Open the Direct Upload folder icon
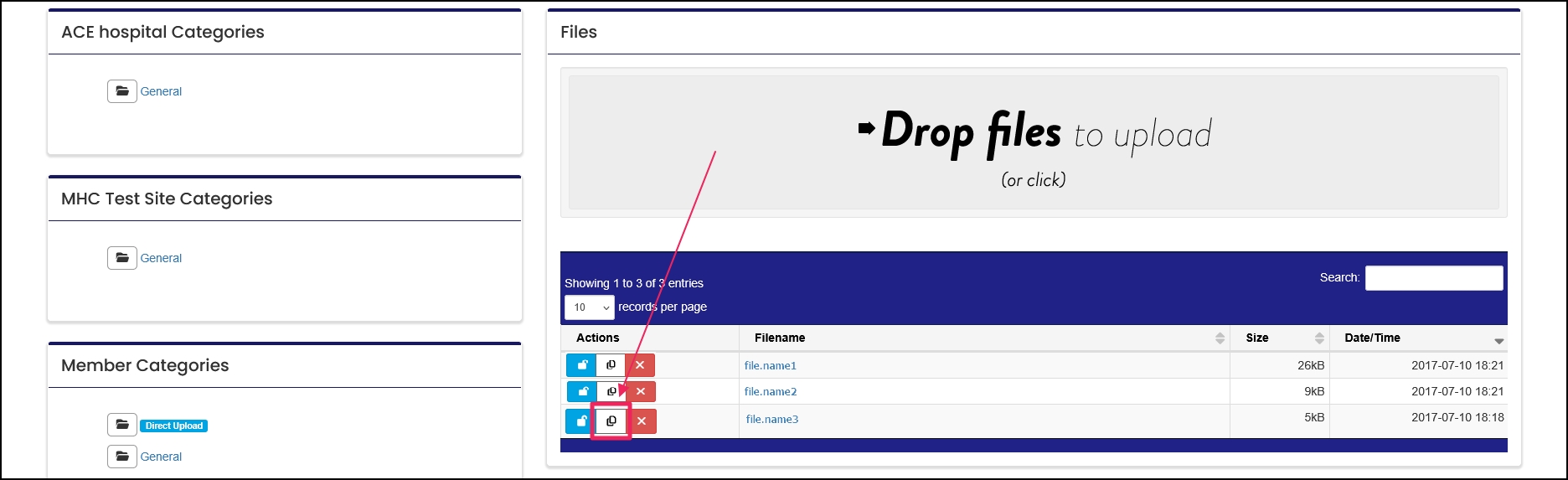Screen dimensions: 1568x480 pyautogui.click(x=122, y=425)
